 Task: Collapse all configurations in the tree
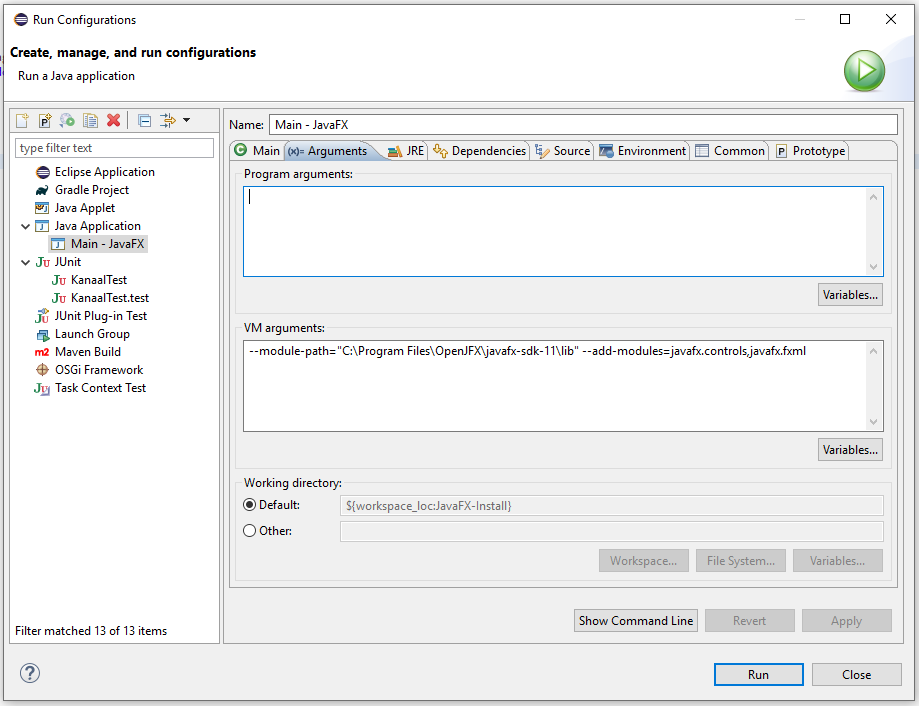tap(144, 120)
